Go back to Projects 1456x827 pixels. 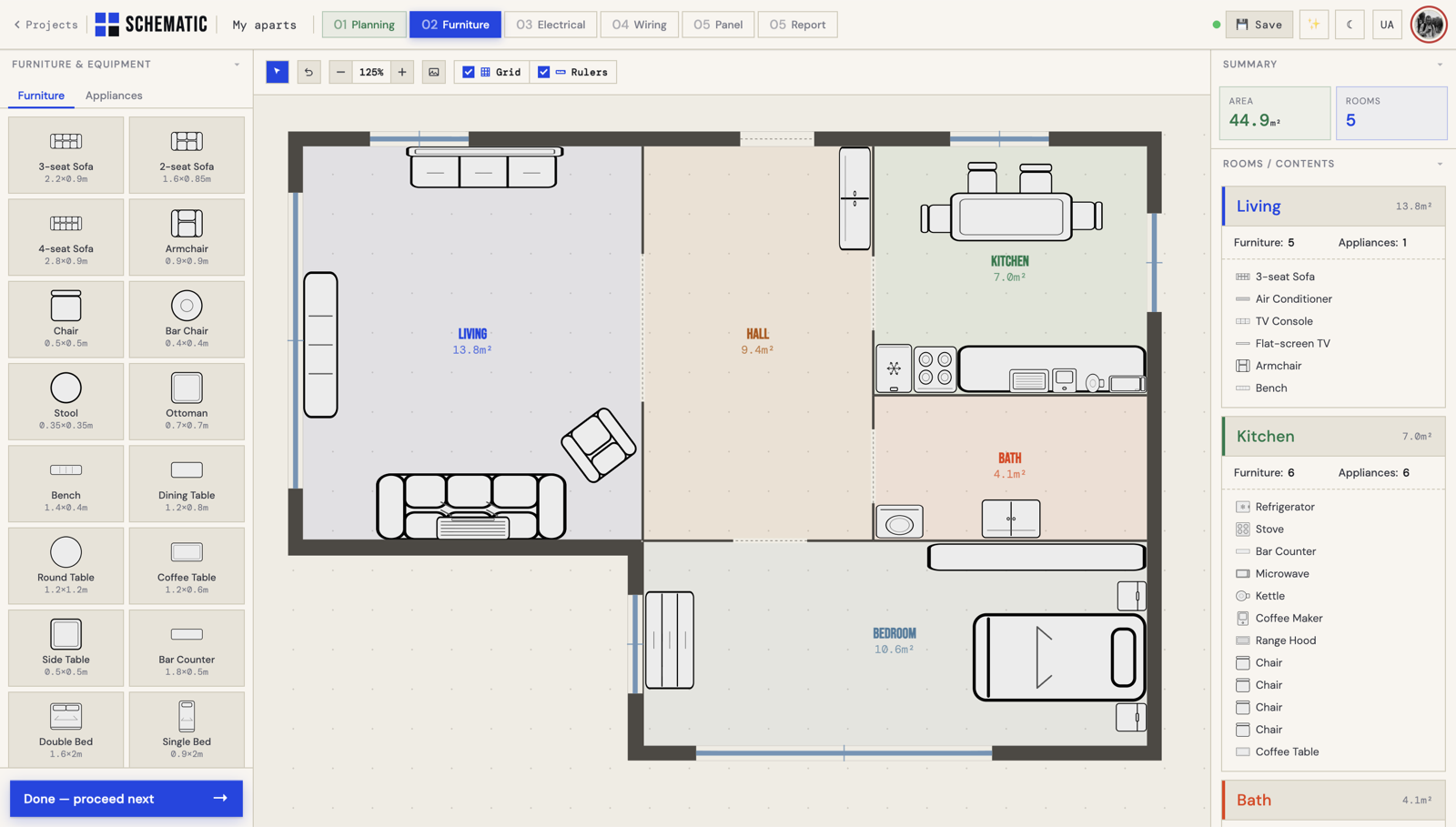point(45,25)
